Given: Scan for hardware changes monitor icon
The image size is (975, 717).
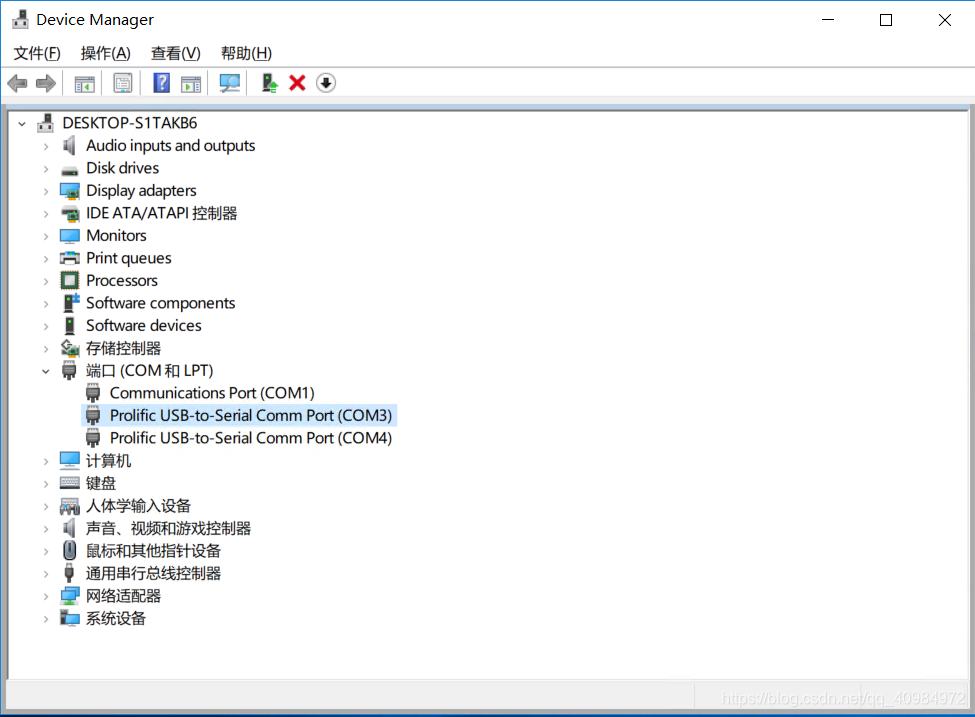Looking at the screenshot, I should 229,83.
